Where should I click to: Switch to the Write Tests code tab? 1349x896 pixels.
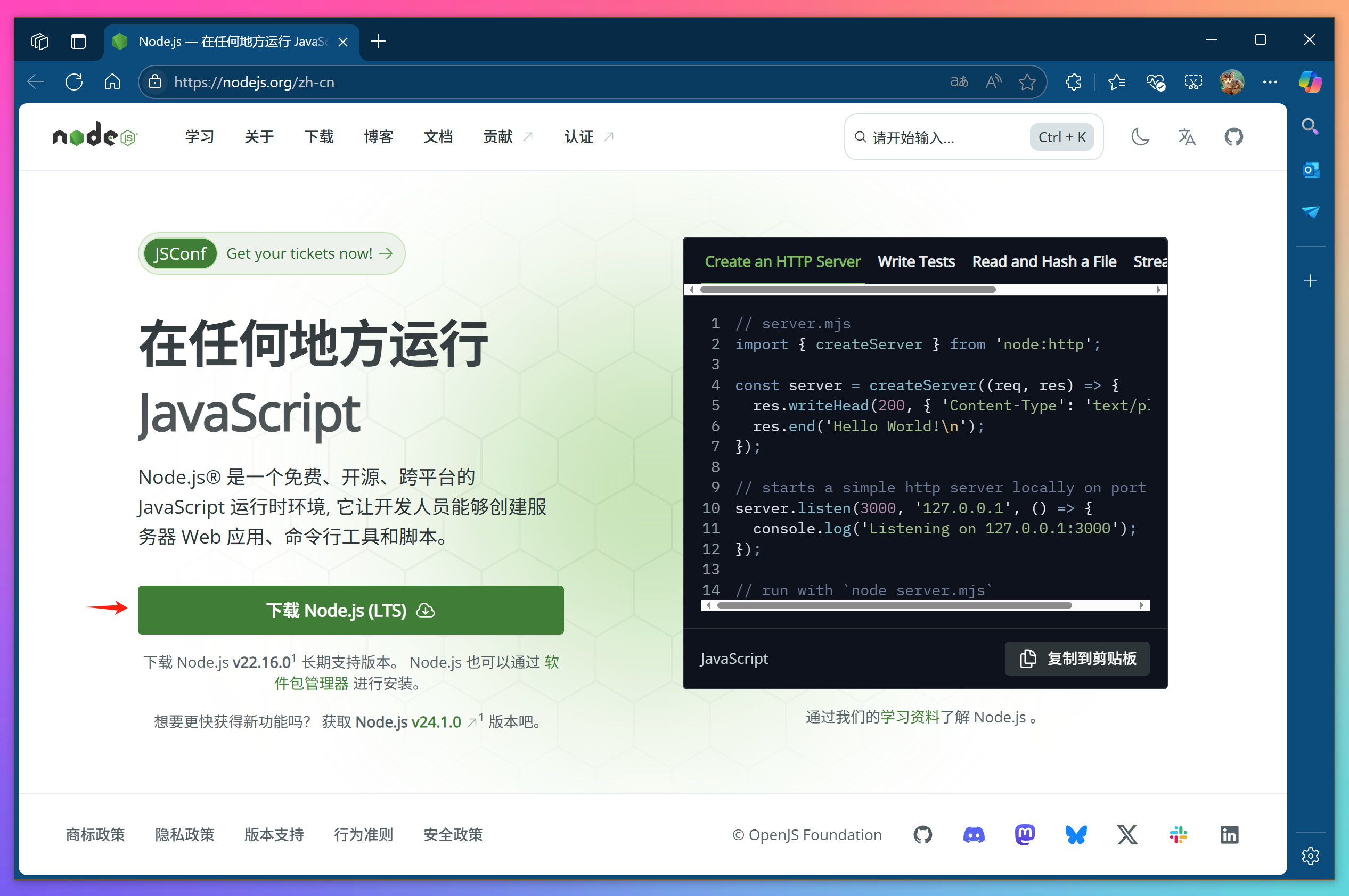click(x=915, y=261)
